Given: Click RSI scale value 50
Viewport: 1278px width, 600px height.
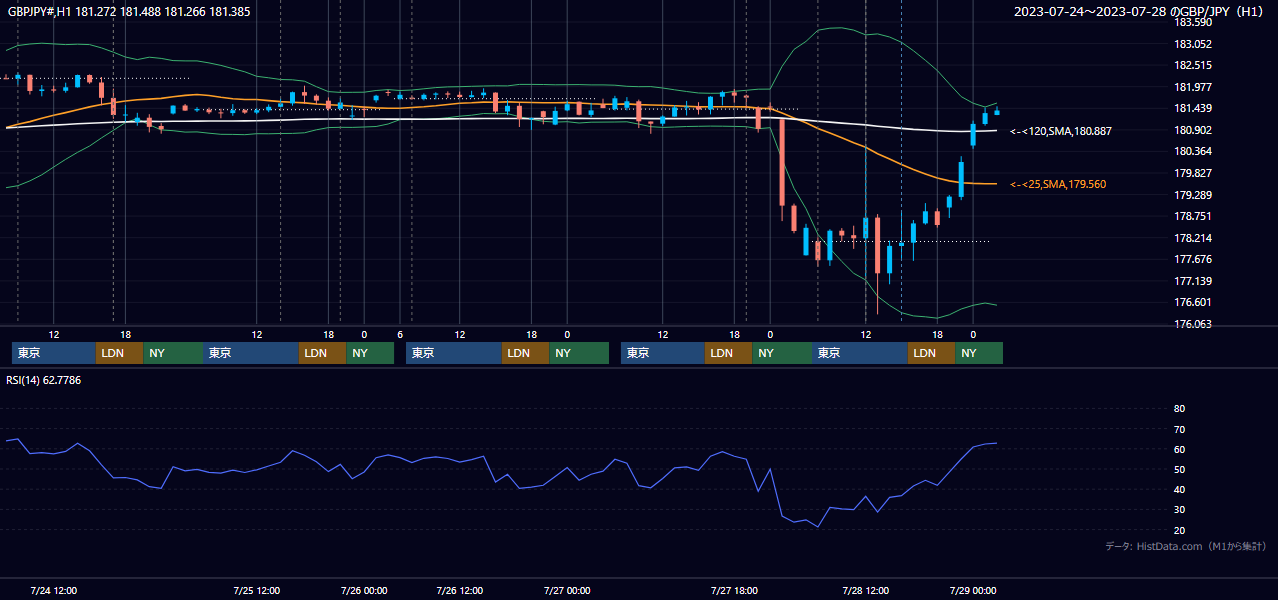Looking at the screenshot, I should point(1179,469).
